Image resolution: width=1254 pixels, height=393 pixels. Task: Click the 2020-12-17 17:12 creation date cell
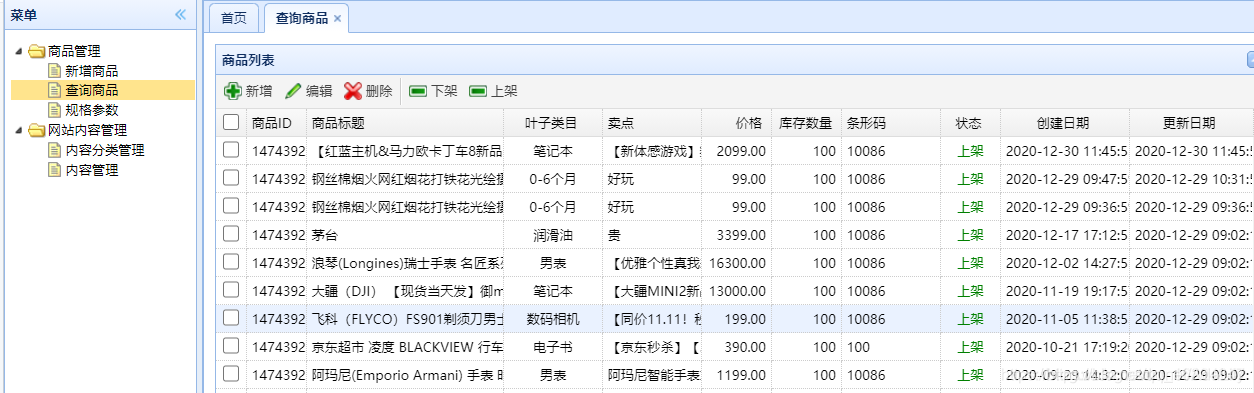click(1065, 235)
